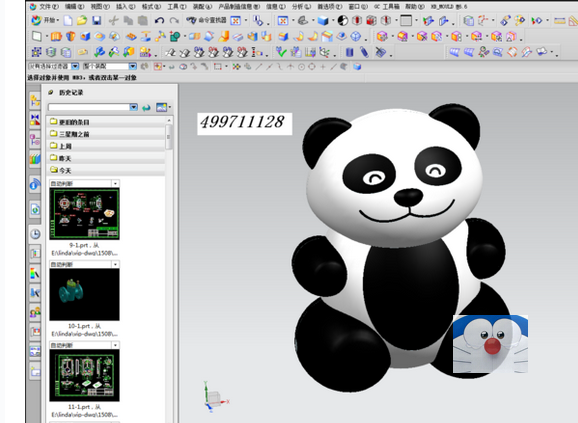Click the blue dotted-square icon starting third toolbar
This screenshot has height=423, width=578.
pos(36,52)
